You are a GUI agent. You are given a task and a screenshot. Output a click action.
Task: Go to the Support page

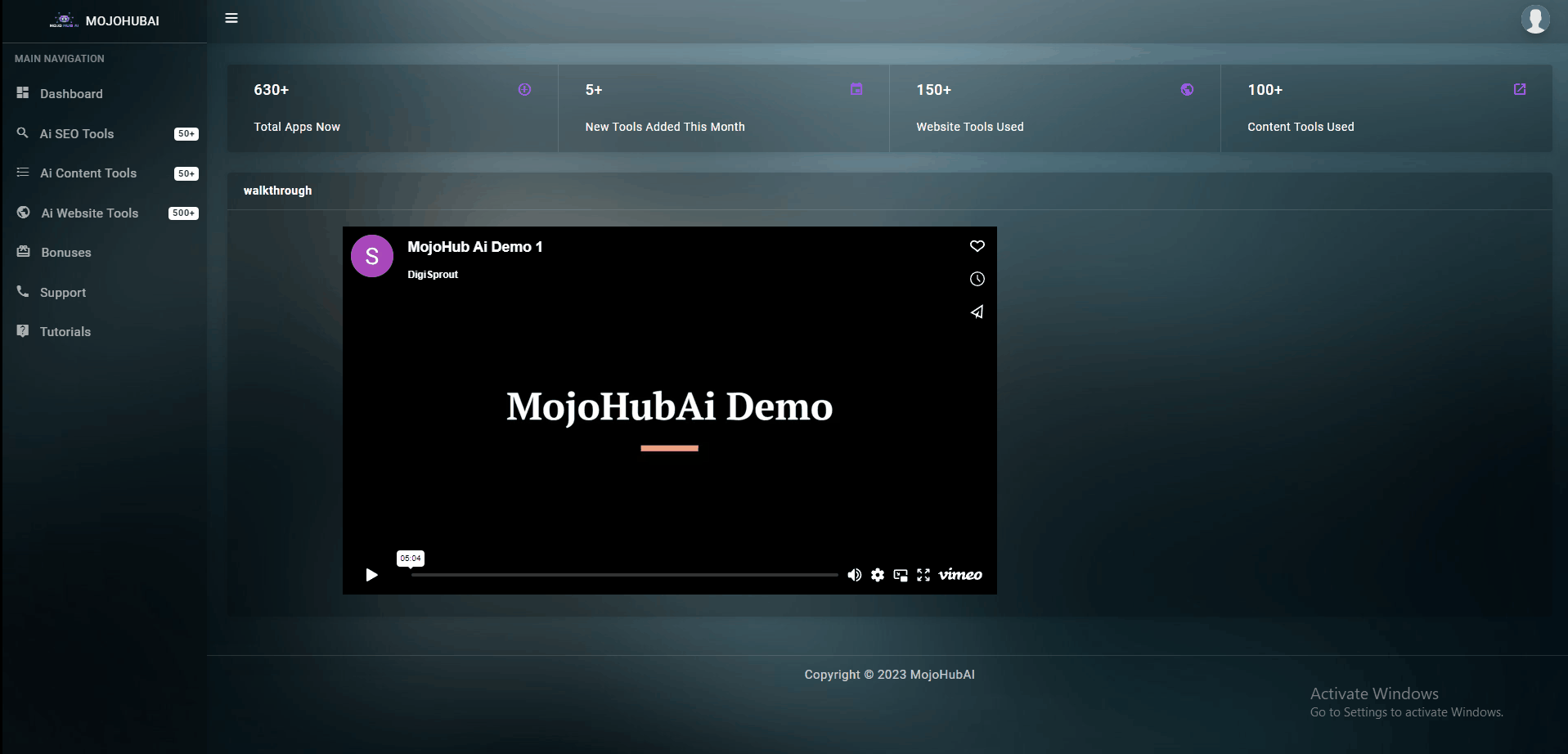coord(63,293)
